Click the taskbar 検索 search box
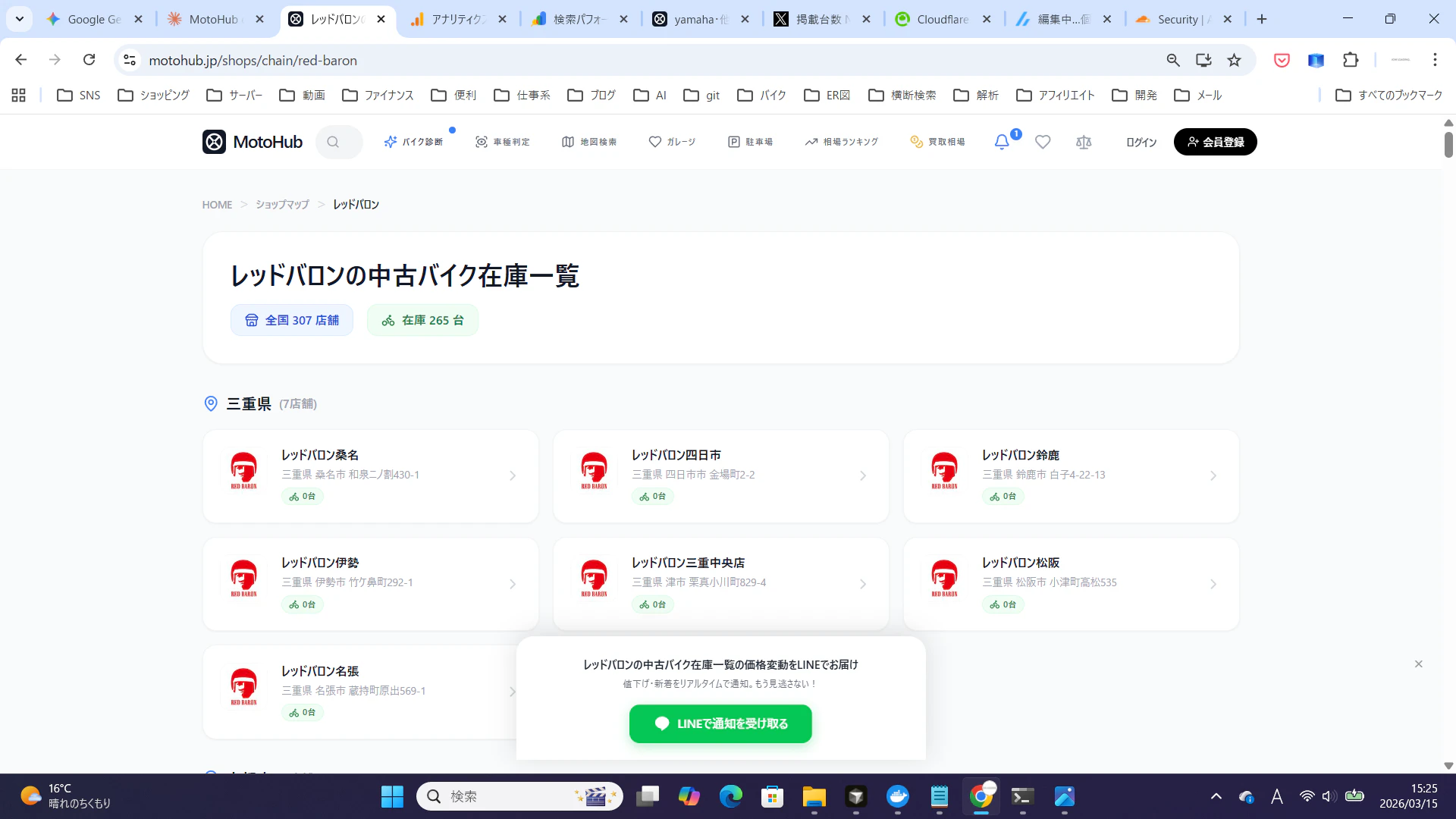 click(x=519, y=796)
